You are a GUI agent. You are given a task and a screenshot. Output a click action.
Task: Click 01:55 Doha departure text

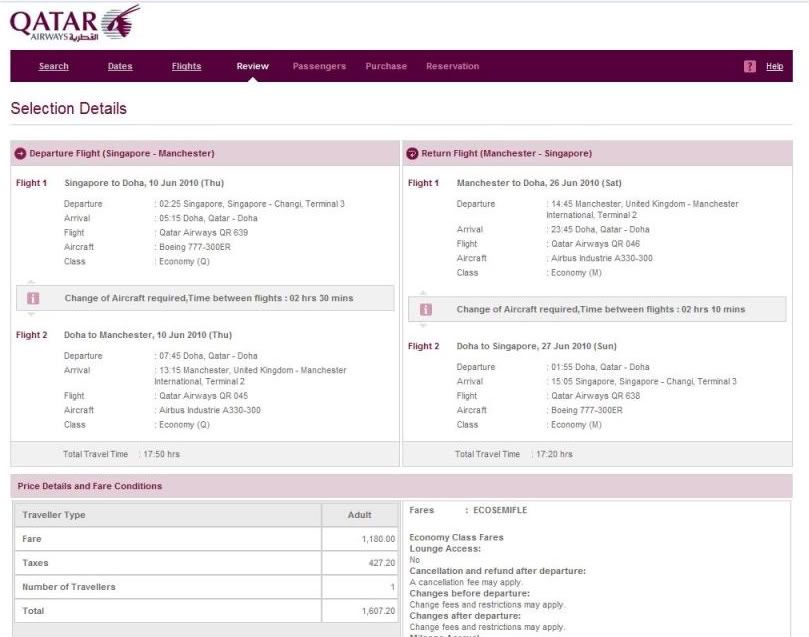tap(601, 367)
